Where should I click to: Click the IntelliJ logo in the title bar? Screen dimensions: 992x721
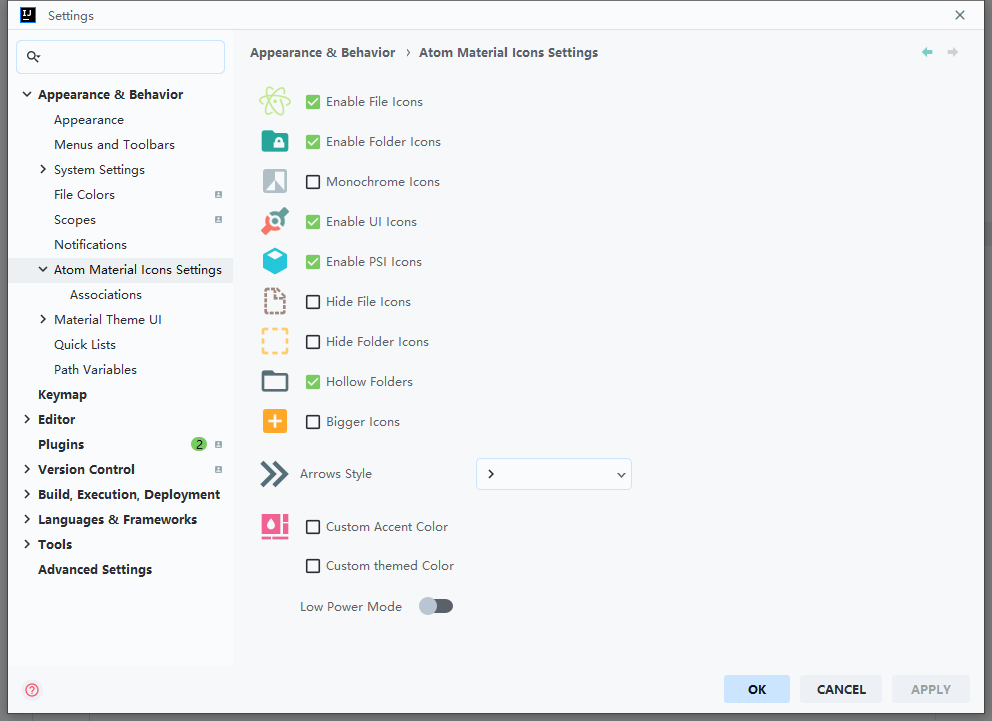coord(28,15)
